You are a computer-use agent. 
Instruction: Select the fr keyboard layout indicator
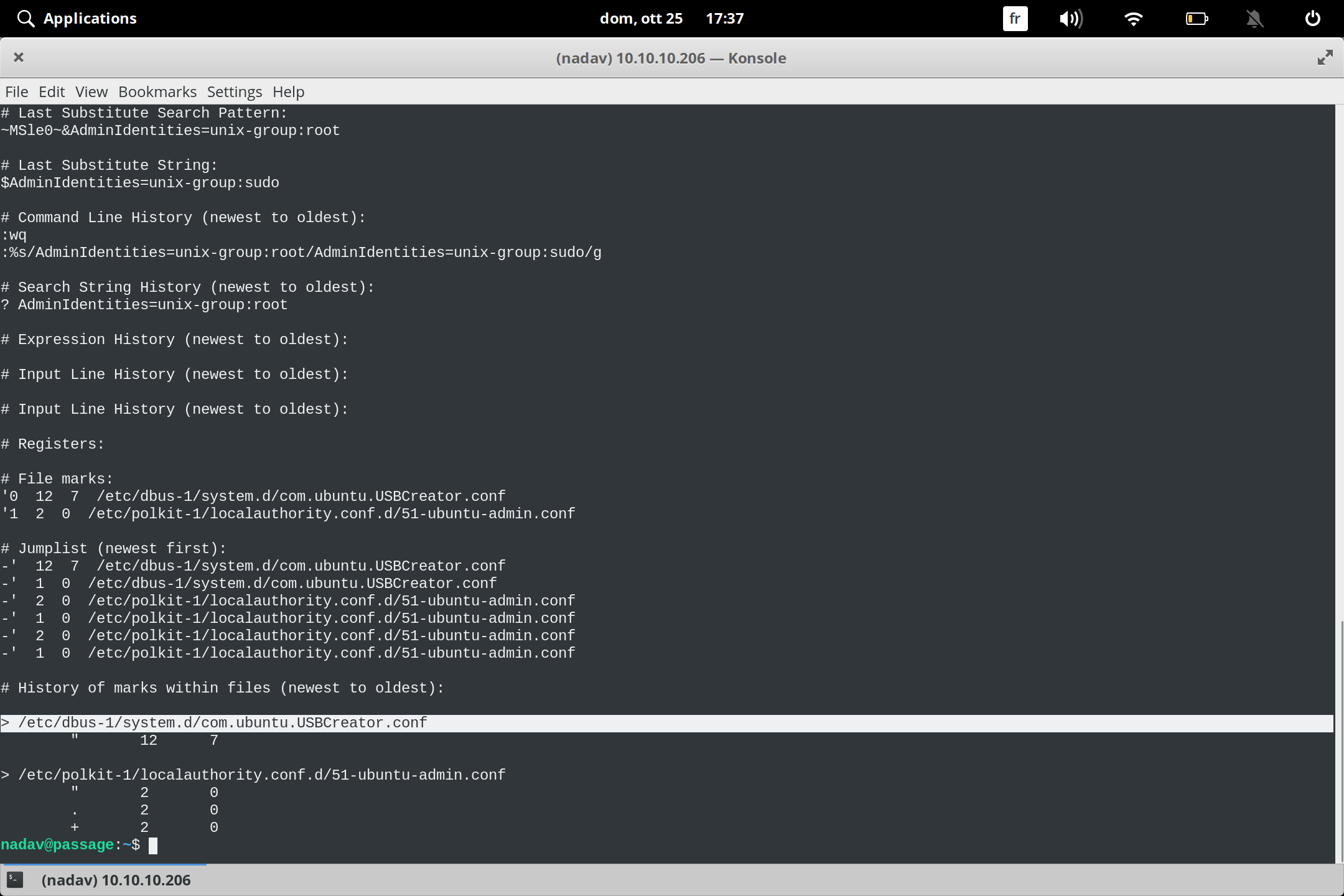coord(1014,19)
